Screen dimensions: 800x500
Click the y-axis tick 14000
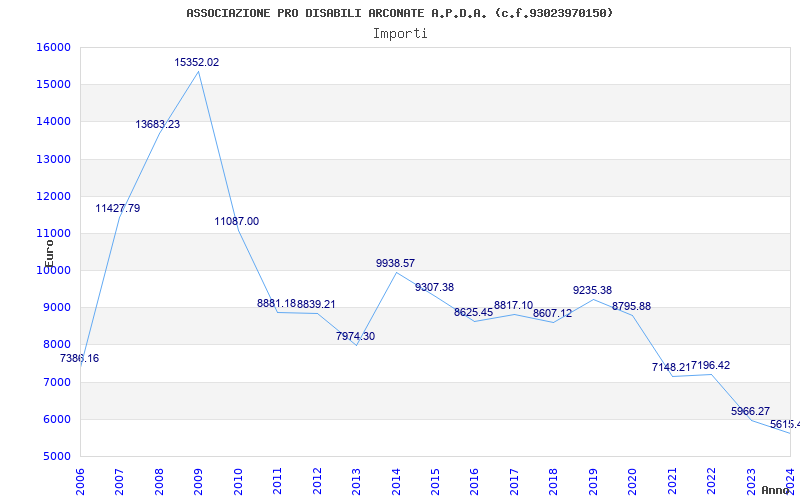(53, 122)
